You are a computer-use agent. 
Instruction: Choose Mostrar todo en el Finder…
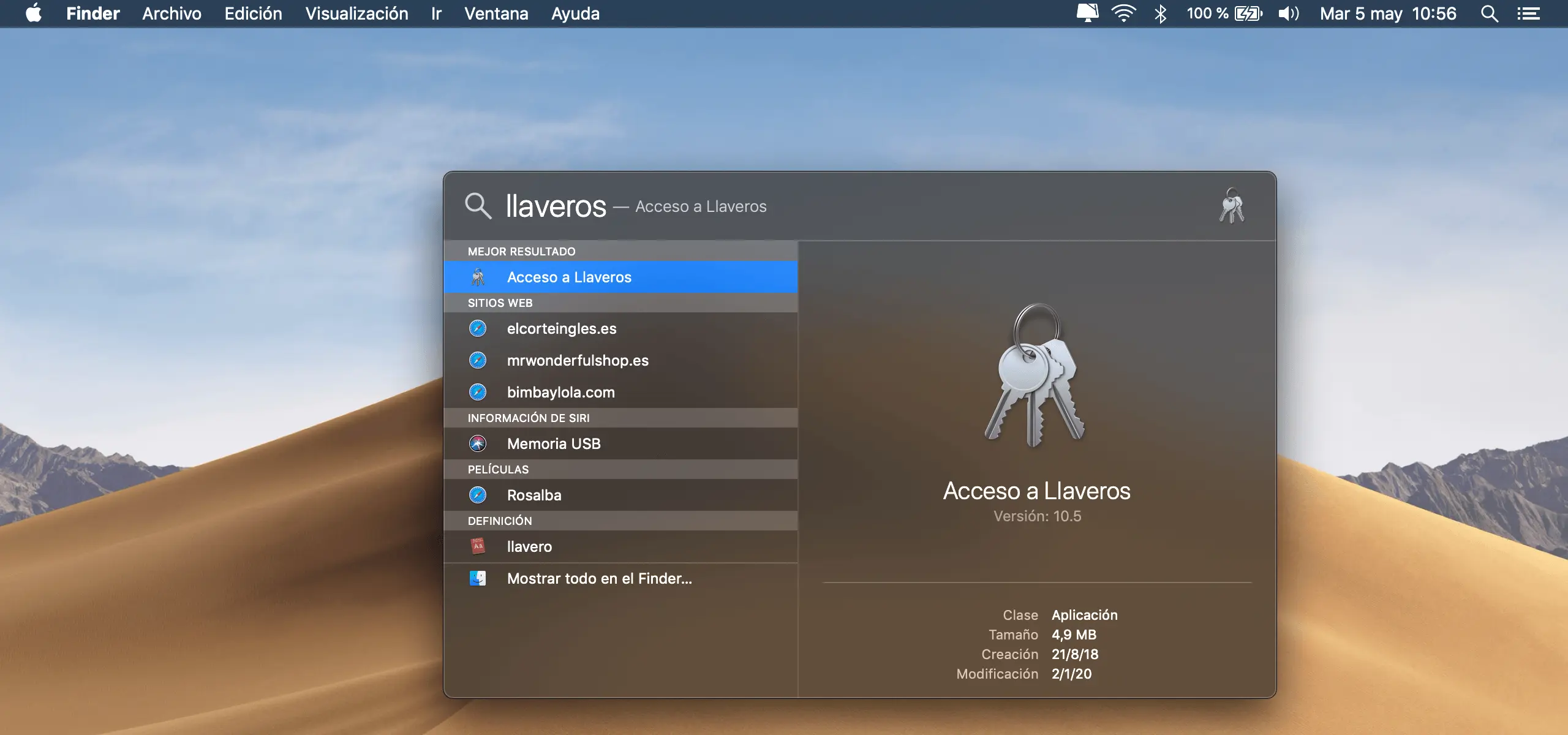tap(620, 578)
